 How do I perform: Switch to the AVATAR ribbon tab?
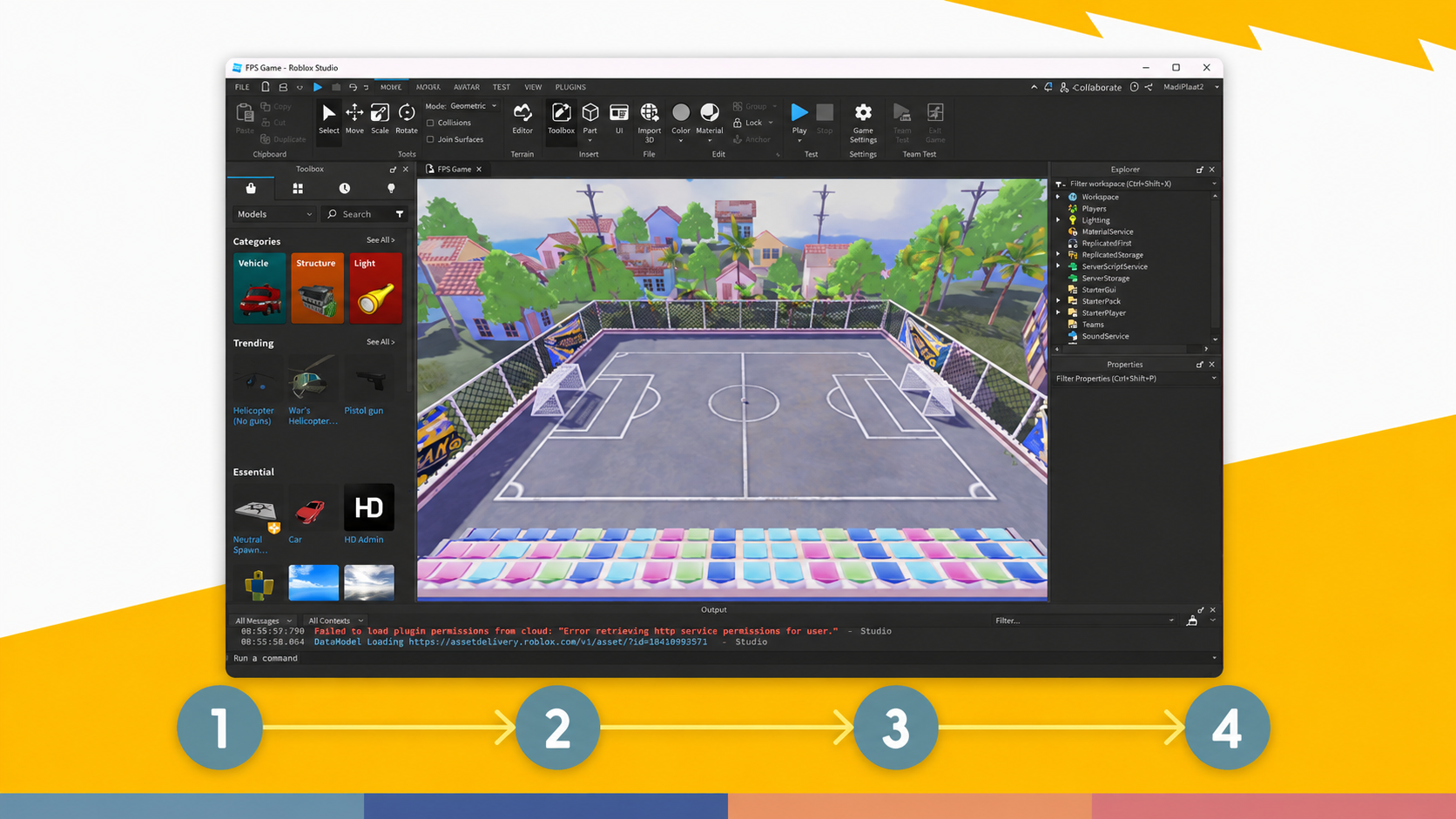click(466, 87)
